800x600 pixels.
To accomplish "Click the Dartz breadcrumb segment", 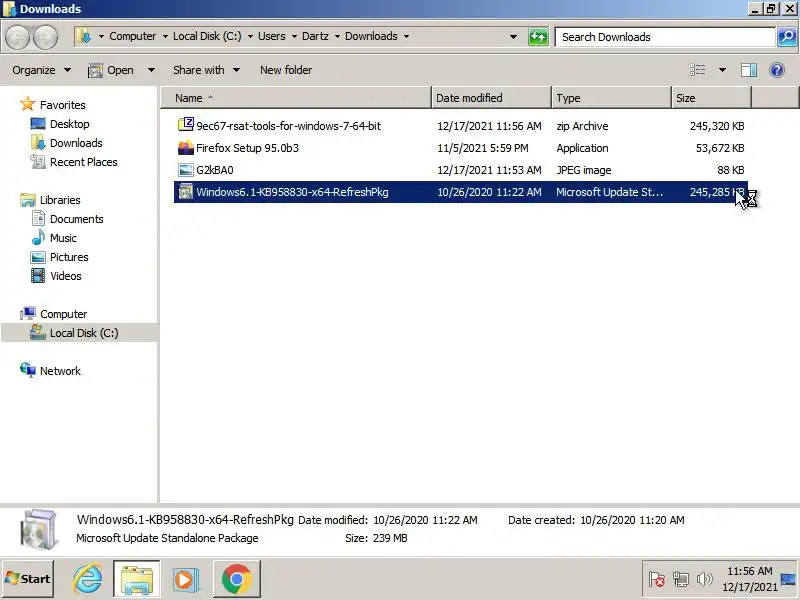I will [x=315, y=36].
